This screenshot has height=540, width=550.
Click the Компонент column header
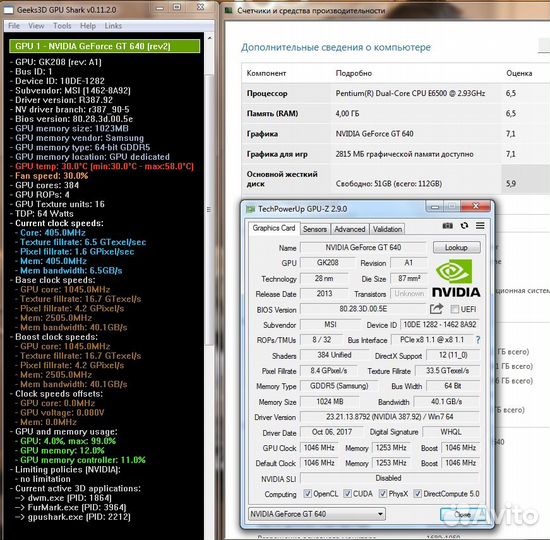point(266,73)
